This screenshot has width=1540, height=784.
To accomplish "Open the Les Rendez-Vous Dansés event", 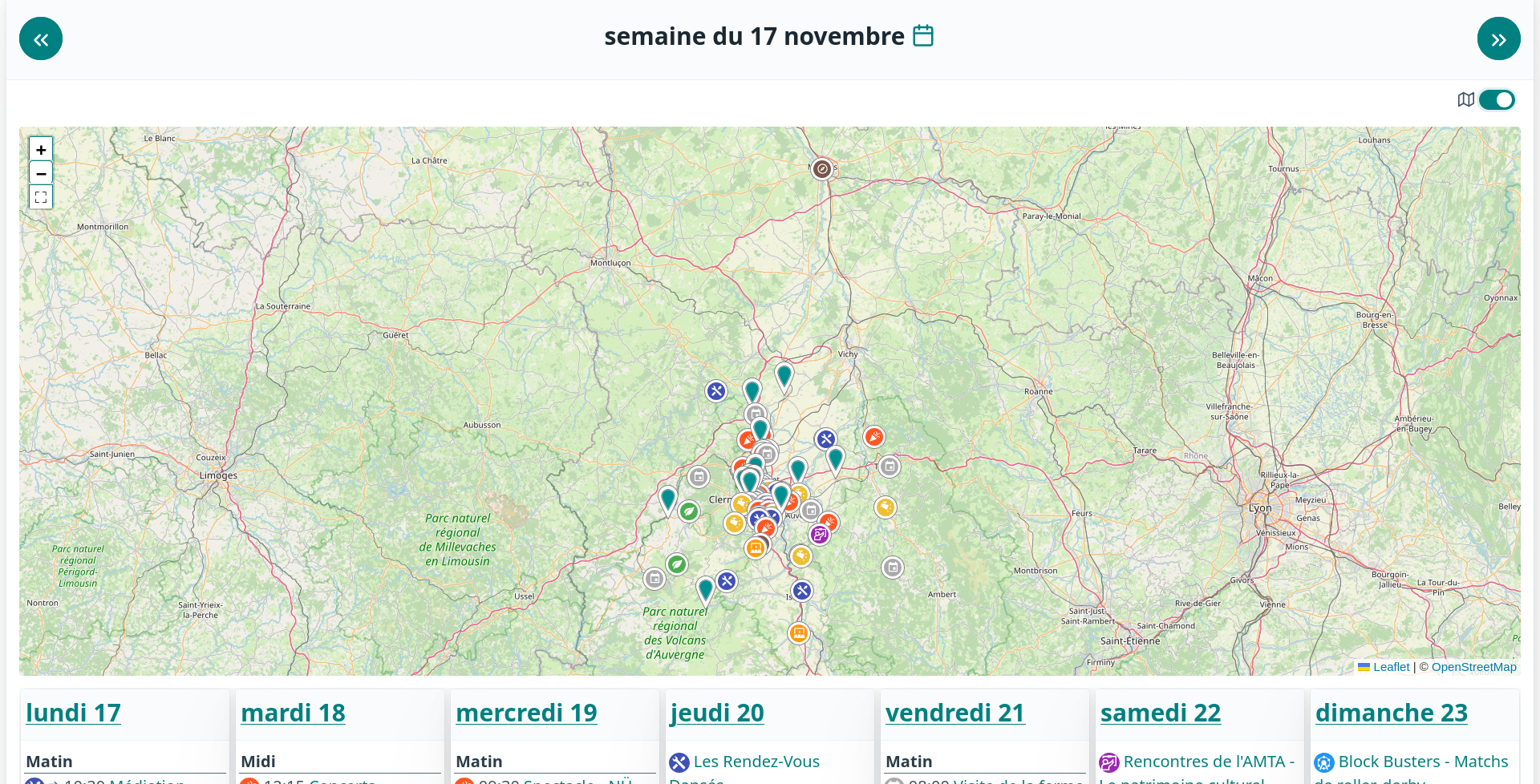I will click(756, 762).
